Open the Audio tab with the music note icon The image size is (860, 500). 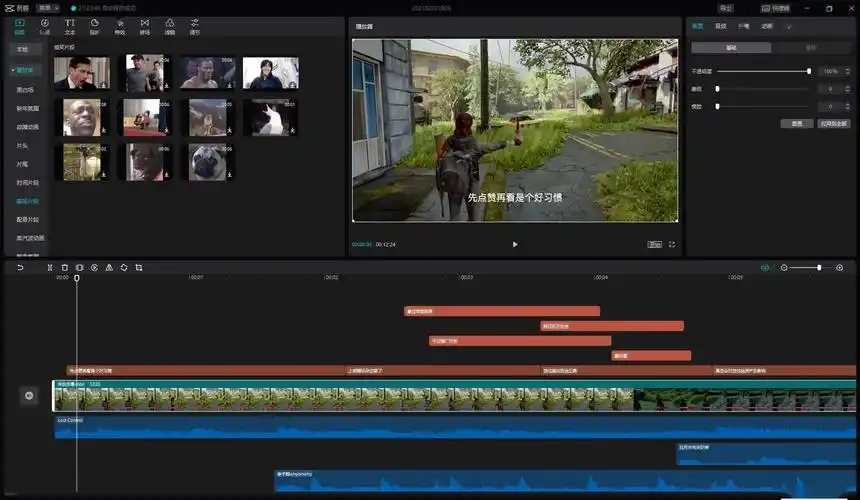44,26
